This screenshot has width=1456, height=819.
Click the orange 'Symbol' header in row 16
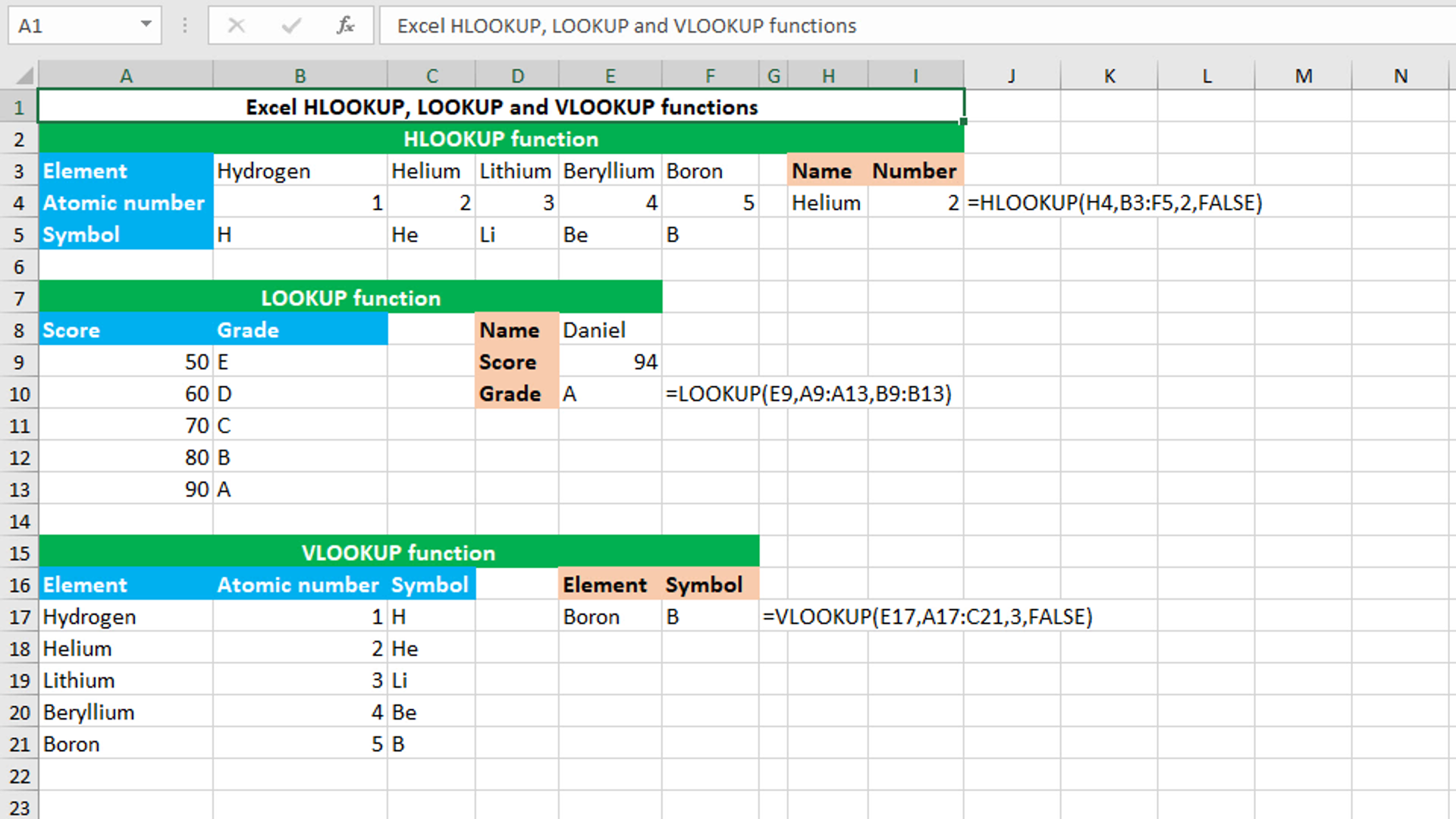[x=711, y=585]
